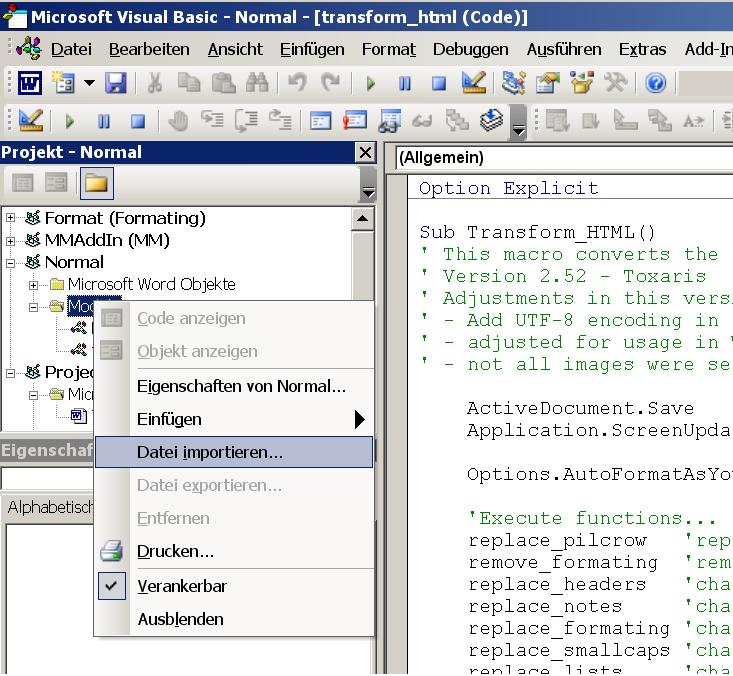The height and width of the screenshot is (676, 733).
Task: Click Step Into on debug toolbar
Action: click(x=212, y=121)
